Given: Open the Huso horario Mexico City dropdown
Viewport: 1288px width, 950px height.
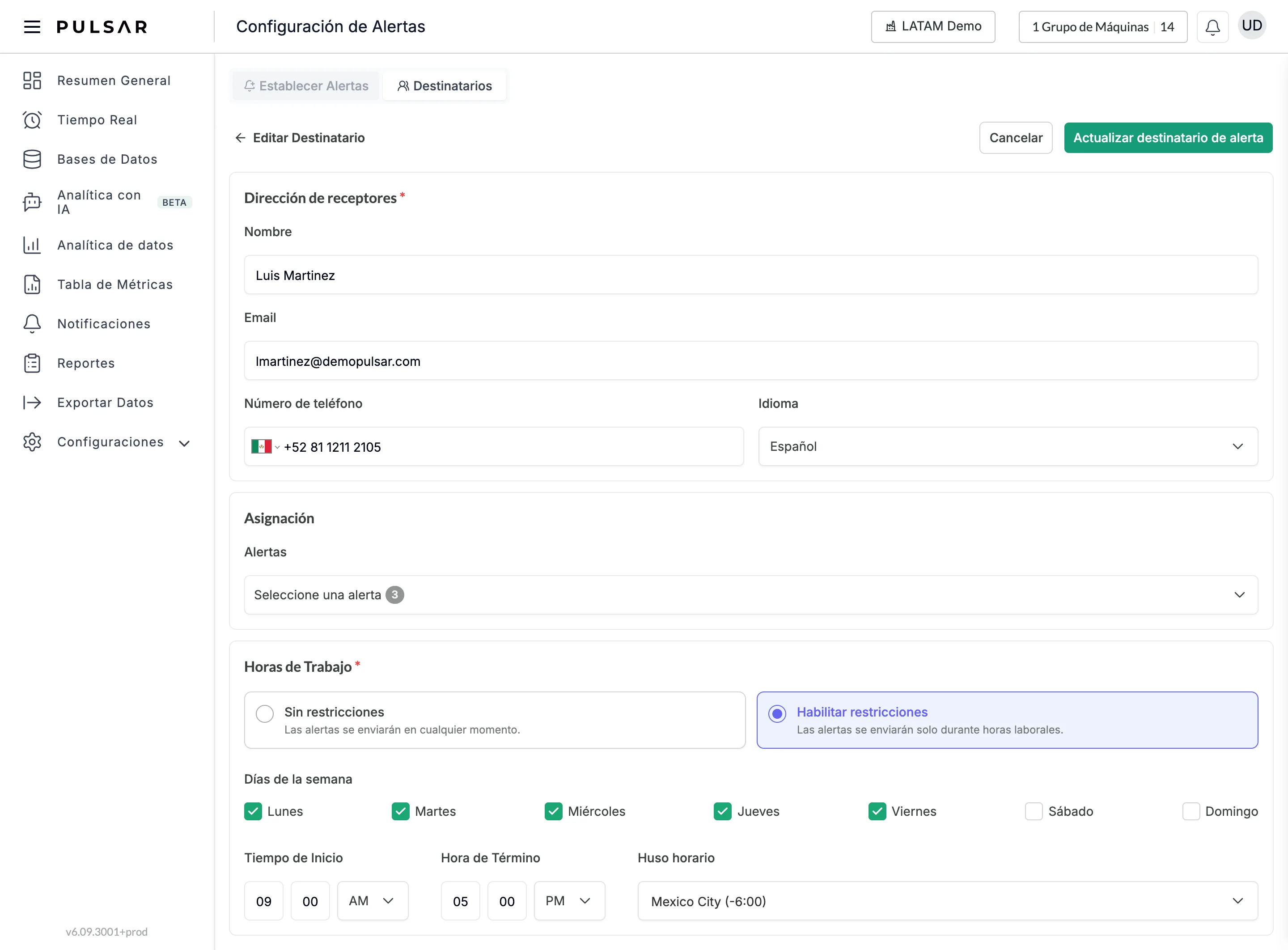Looking at the screenshot, I should point(948,901).
